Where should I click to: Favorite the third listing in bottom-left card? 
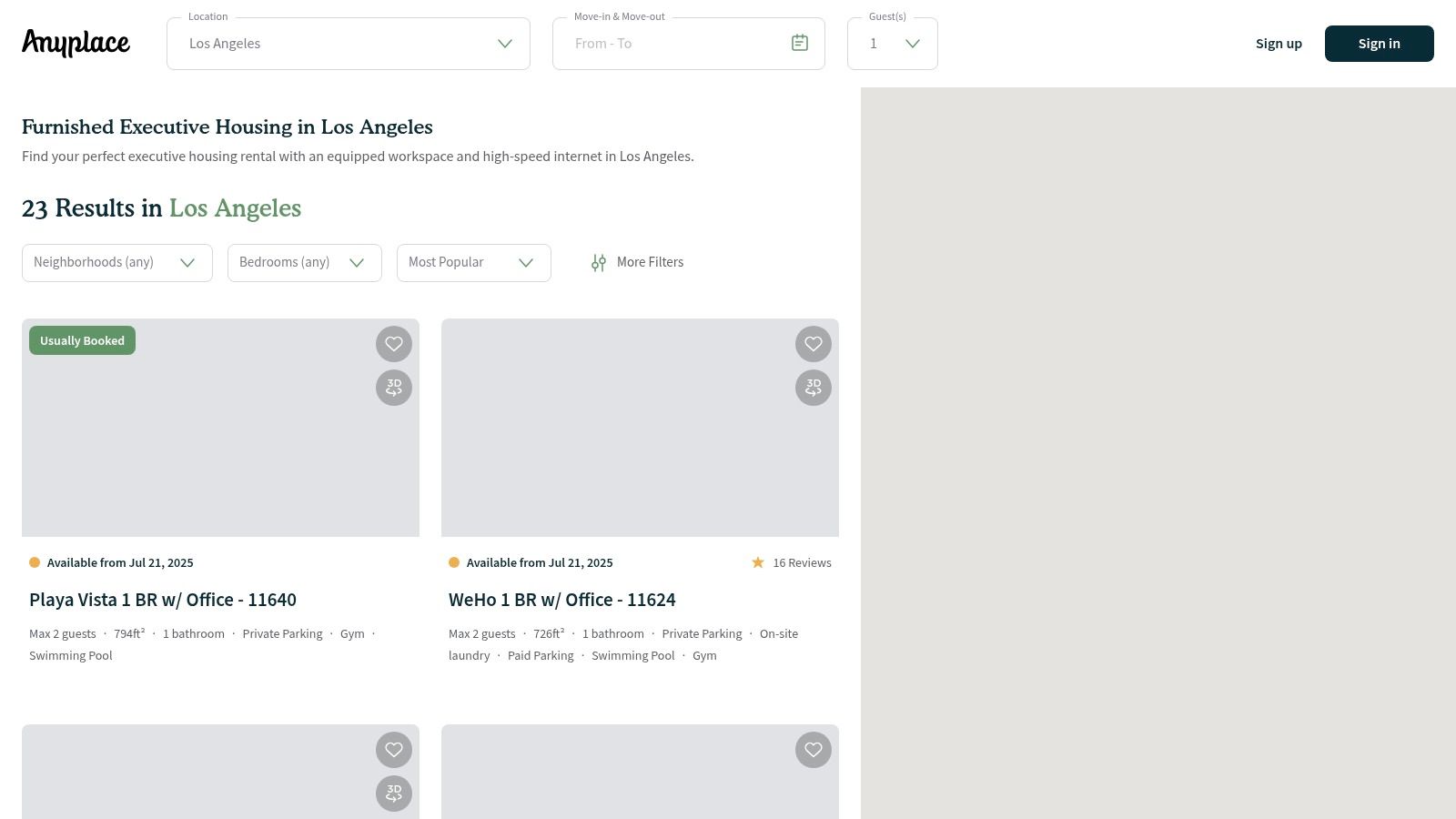pyautogui.click(x=394, y=750)
